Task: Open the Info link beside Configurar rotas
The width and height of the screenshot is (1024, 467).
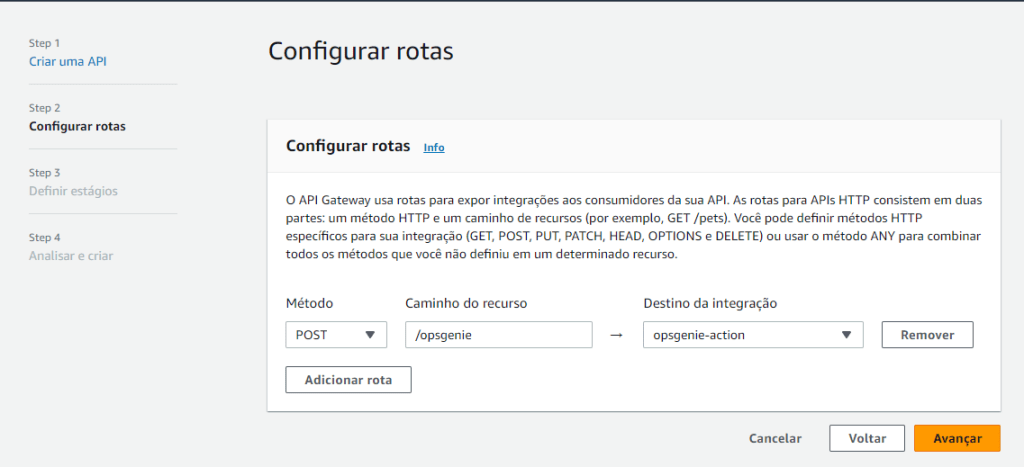Action: (x=434, y=148)
